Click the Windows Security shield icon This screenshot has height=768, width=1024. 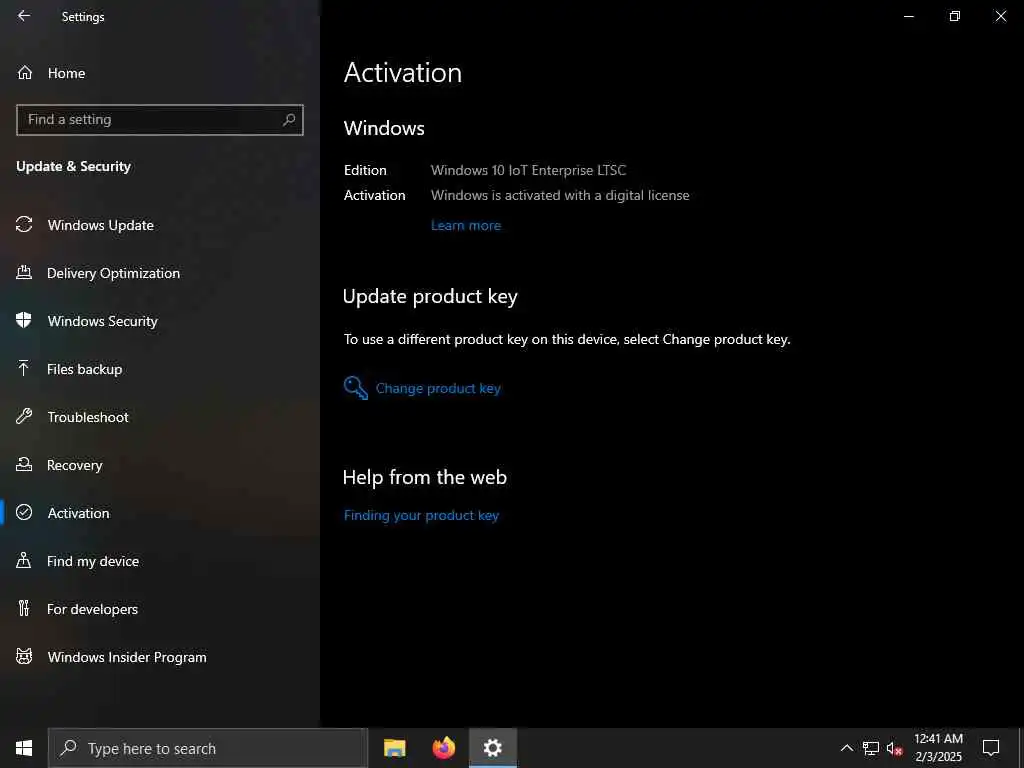[x=24, y=321]
